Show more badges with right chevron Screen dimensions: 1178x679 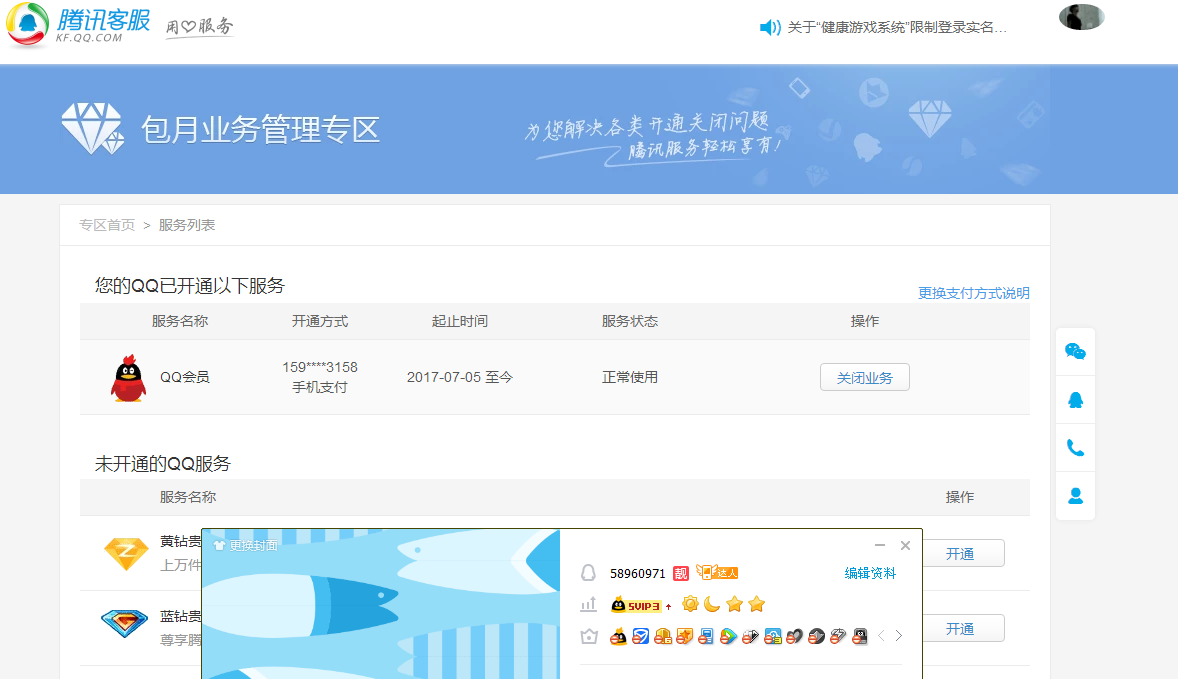(x=899, y=635)
